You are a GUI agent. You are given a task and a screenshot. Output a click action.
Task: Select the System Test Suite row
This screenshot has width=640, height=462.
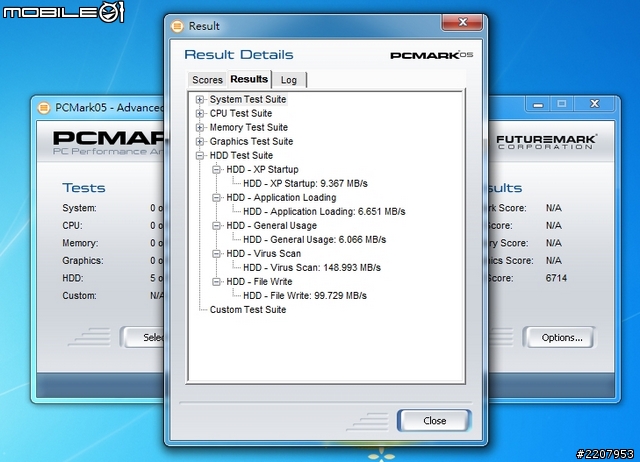(x=248, y=100)
